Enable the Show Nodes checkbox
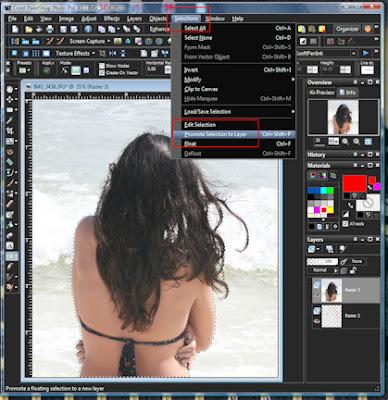This screenshot has height=400, width=388. pyautogui.click(x=102, y=66)
